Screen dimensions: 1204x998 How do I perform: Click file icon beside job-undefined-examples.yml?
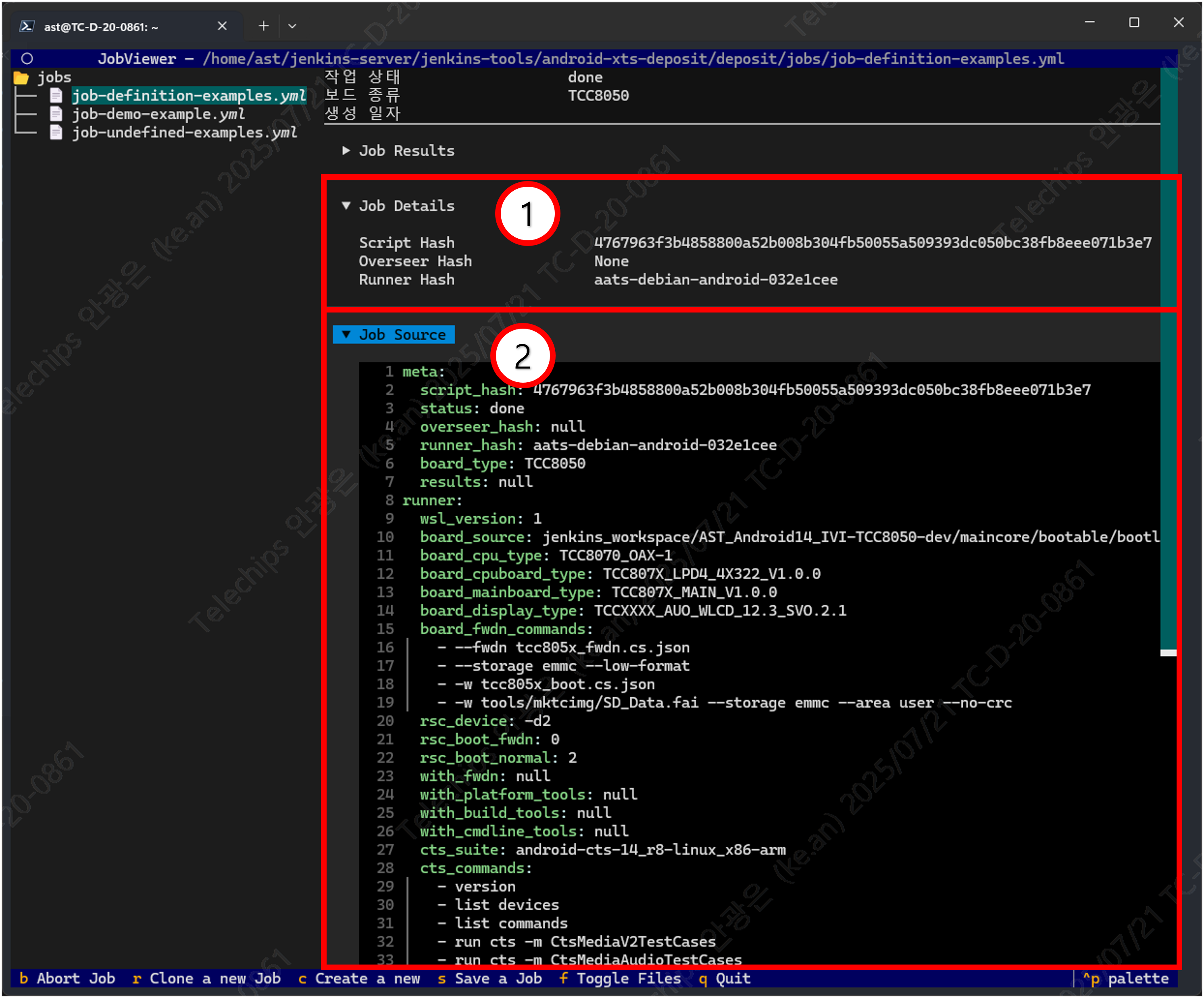coord(56,132)
